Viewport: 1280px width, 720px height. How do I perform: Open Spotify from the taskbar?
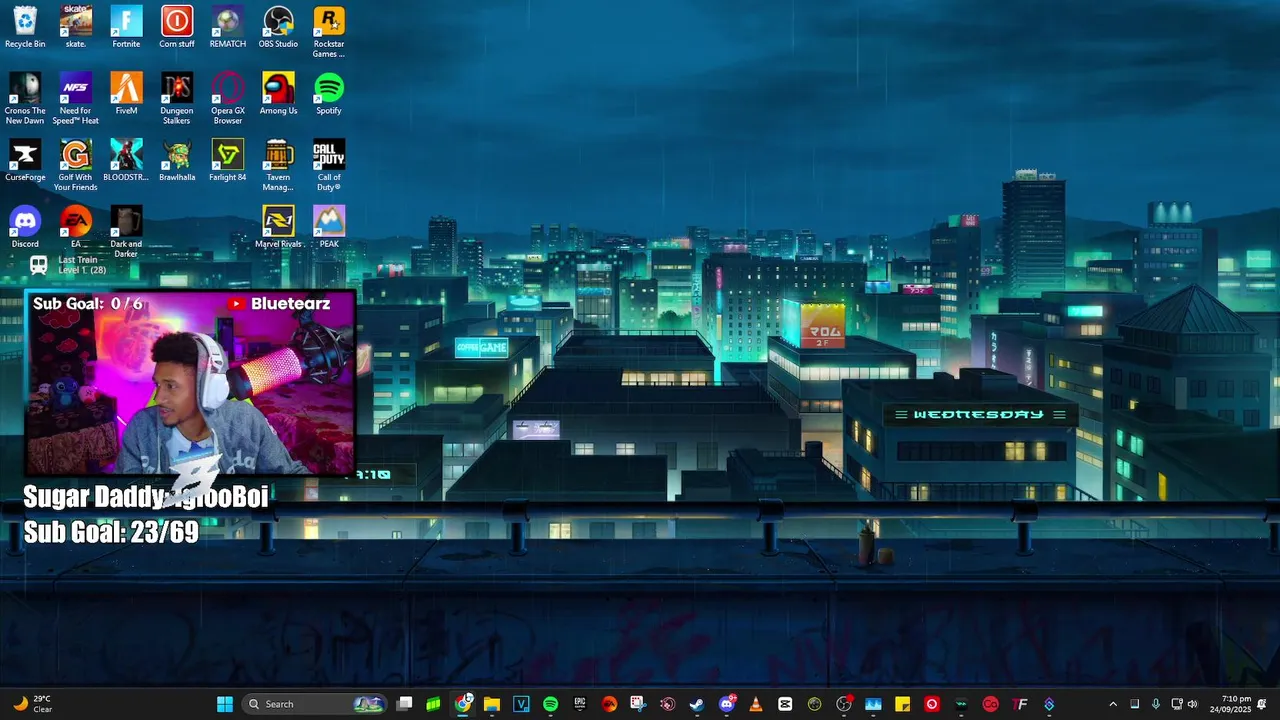tap(550, 704)
